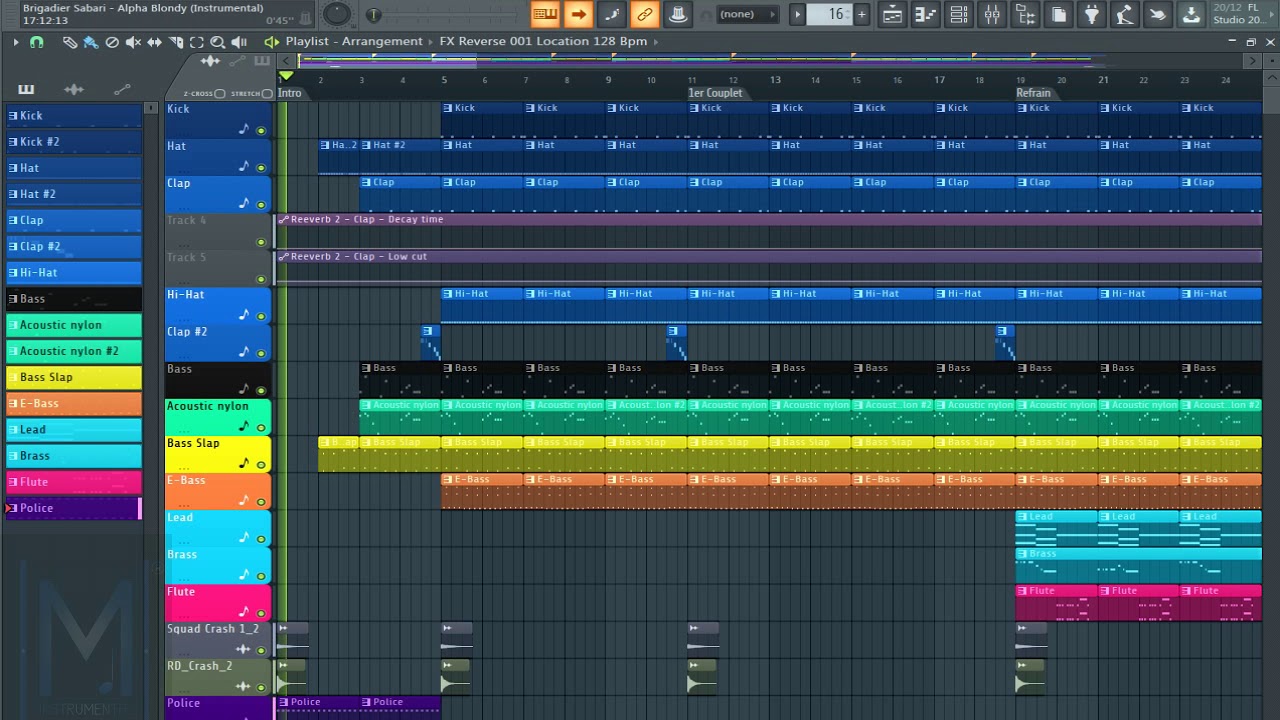1280x720 pixels.
Task: Click the song position time display 0'45"
Action: [280, 20]
